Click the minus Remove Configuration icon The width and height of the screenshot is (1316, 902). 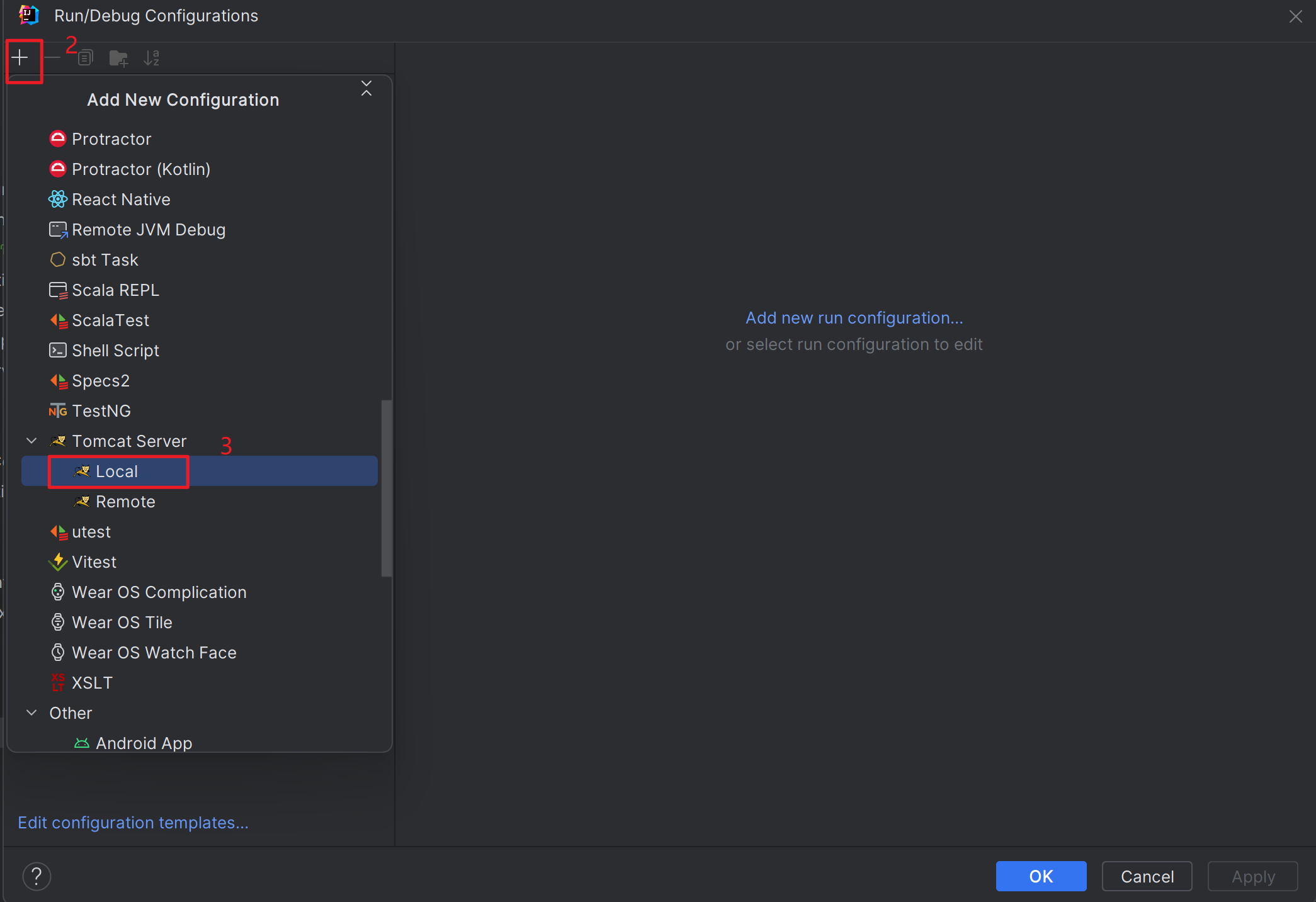53,58
